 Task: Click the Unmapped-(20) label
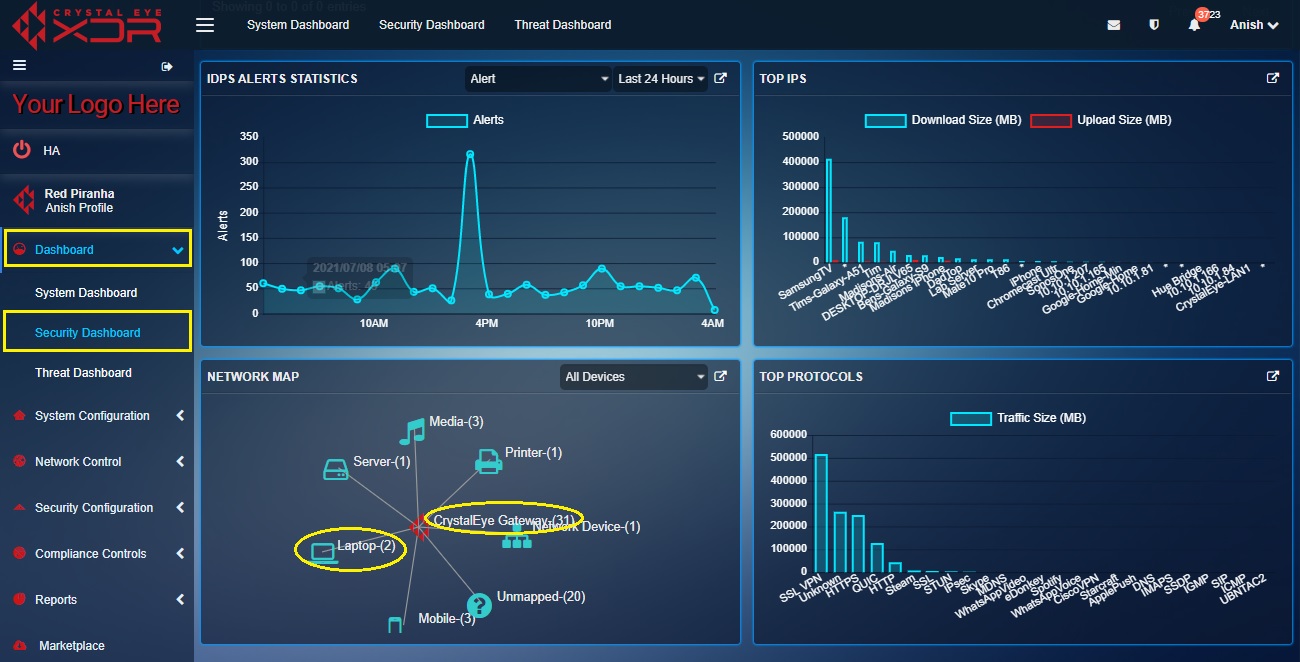point(541,597)
